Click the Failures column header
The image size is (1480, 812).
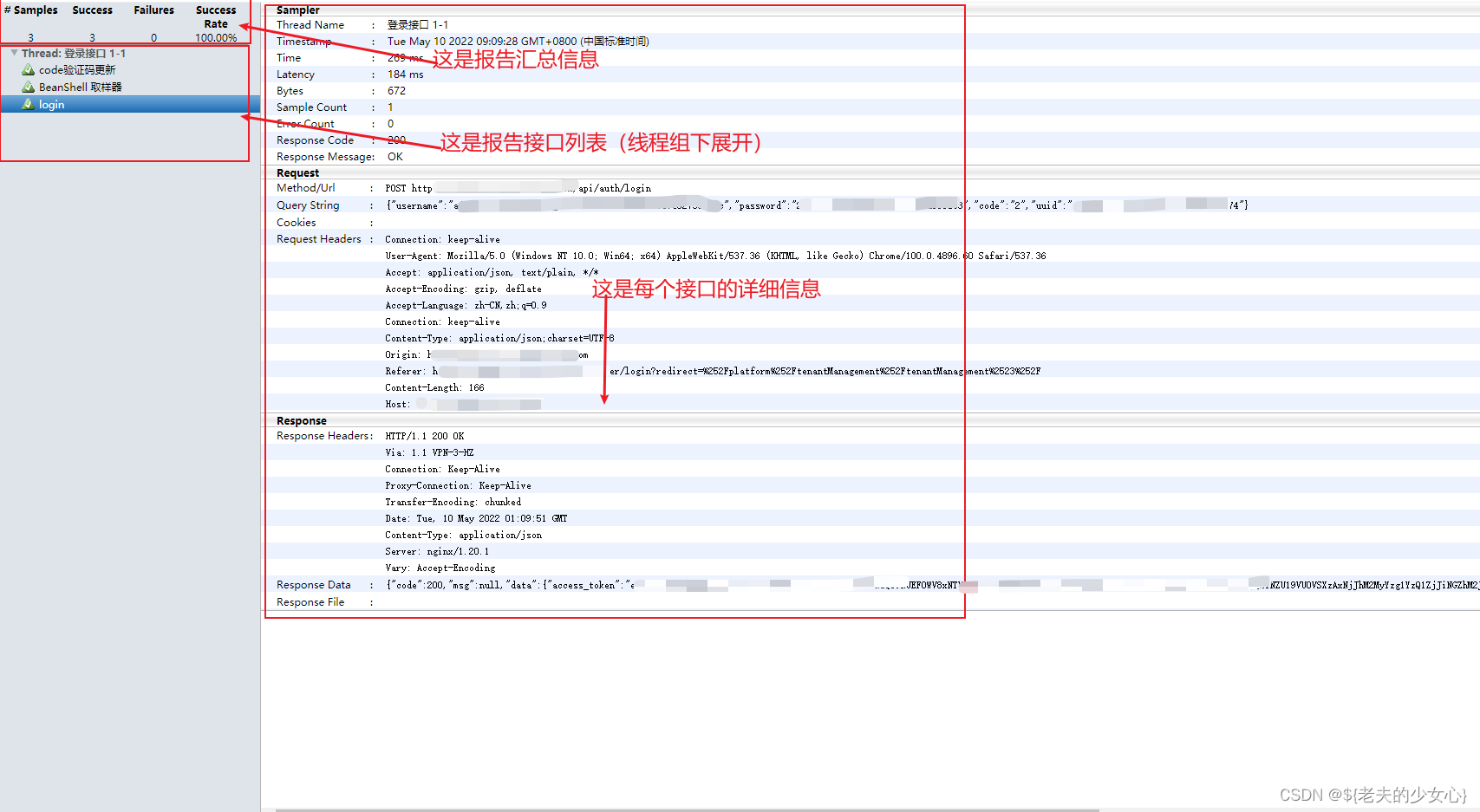click(154, 10)
